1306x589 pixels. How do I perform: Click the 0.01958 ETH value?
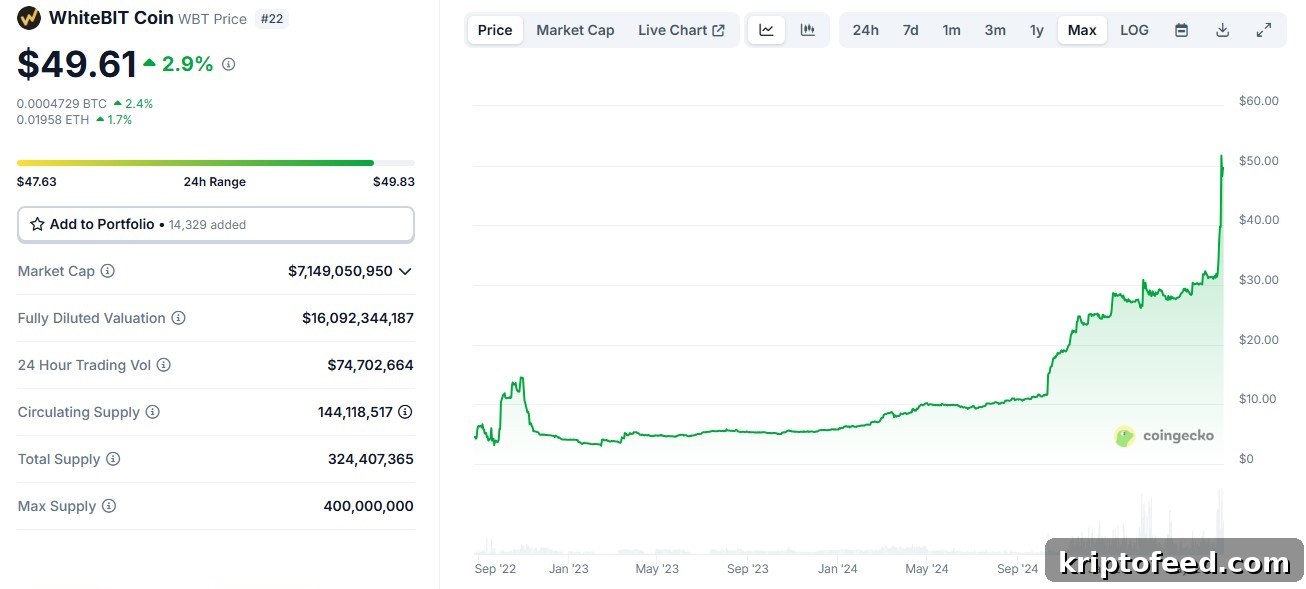[53, 119]
